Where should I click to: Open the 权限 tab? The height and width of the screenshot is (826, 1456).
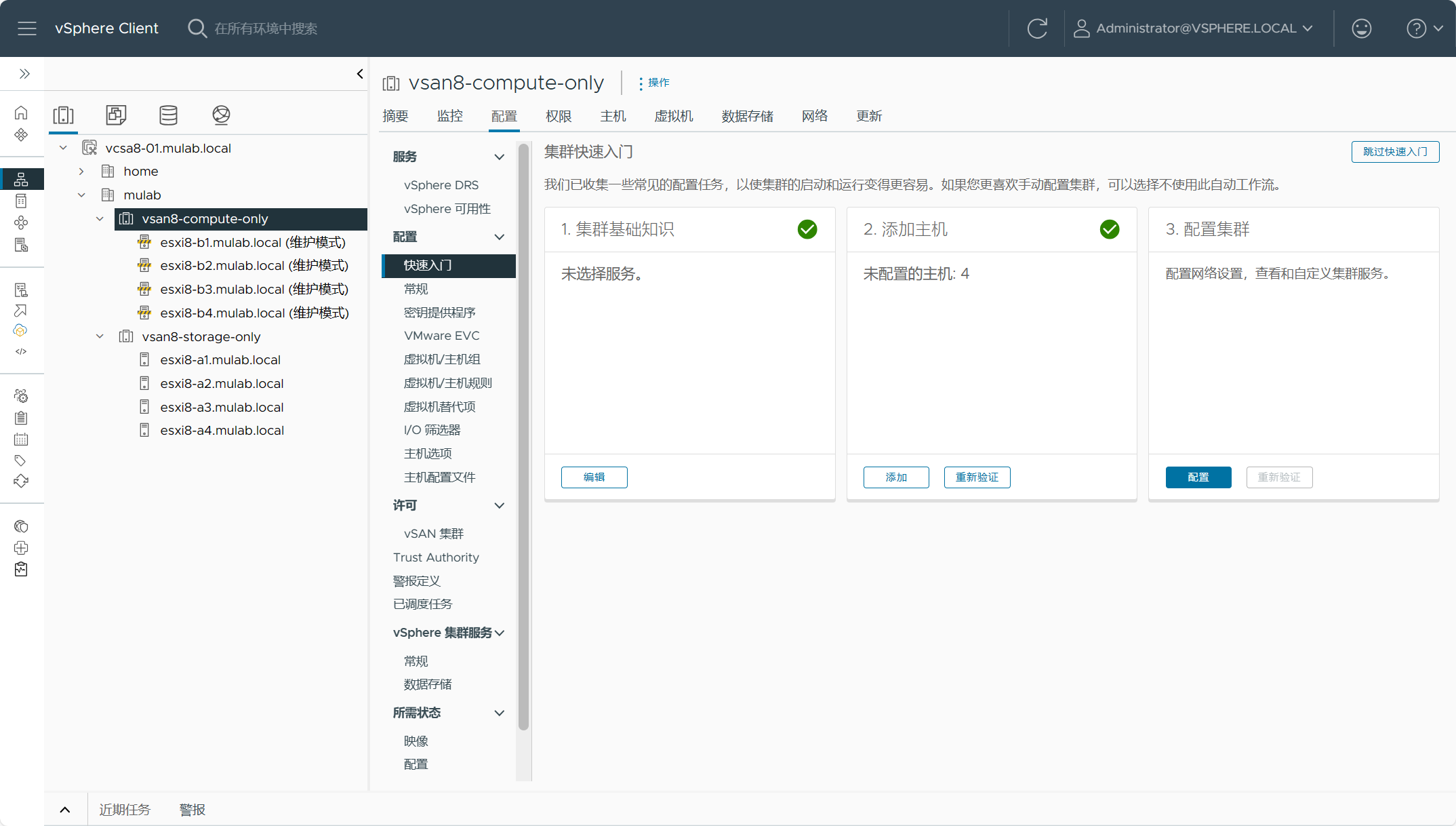coord(559,117)
